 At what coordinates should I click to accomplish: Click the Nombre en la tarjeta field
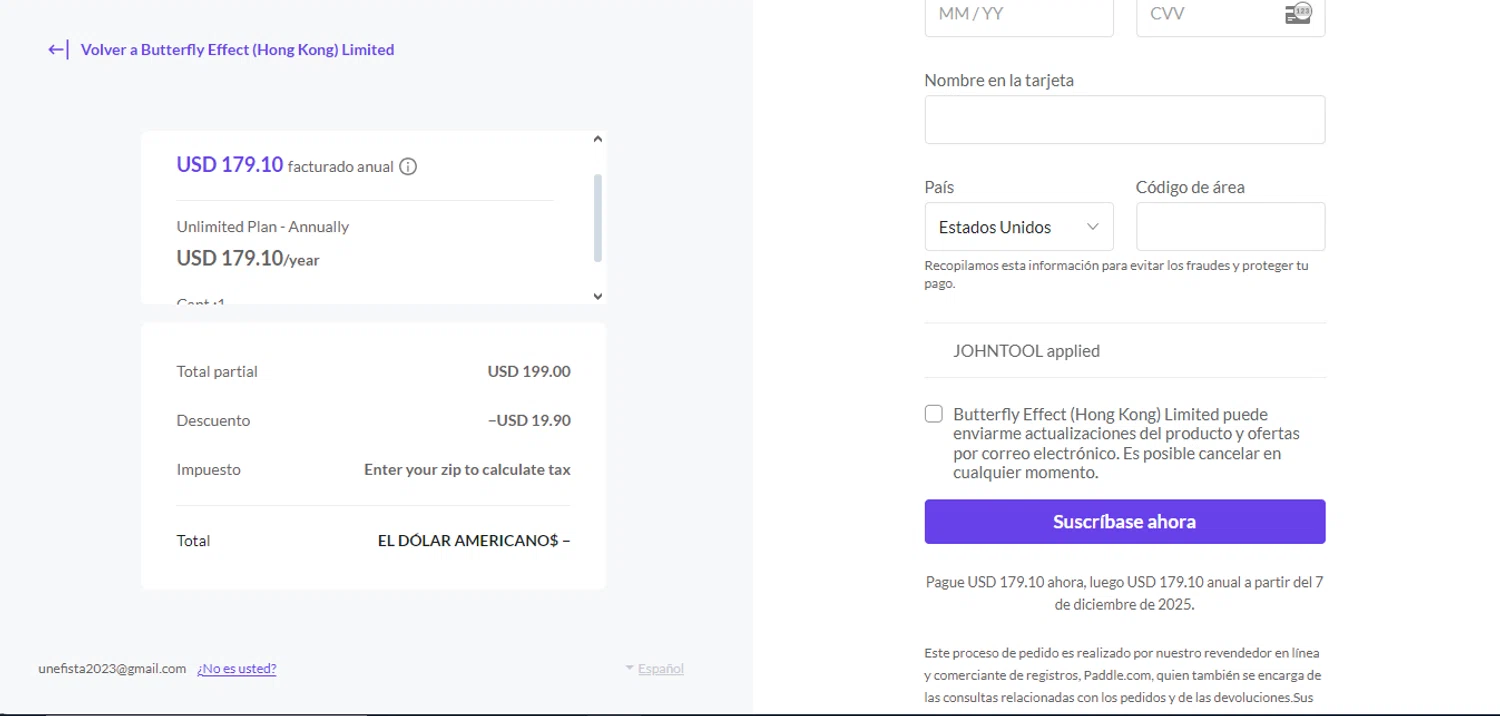1125,120
